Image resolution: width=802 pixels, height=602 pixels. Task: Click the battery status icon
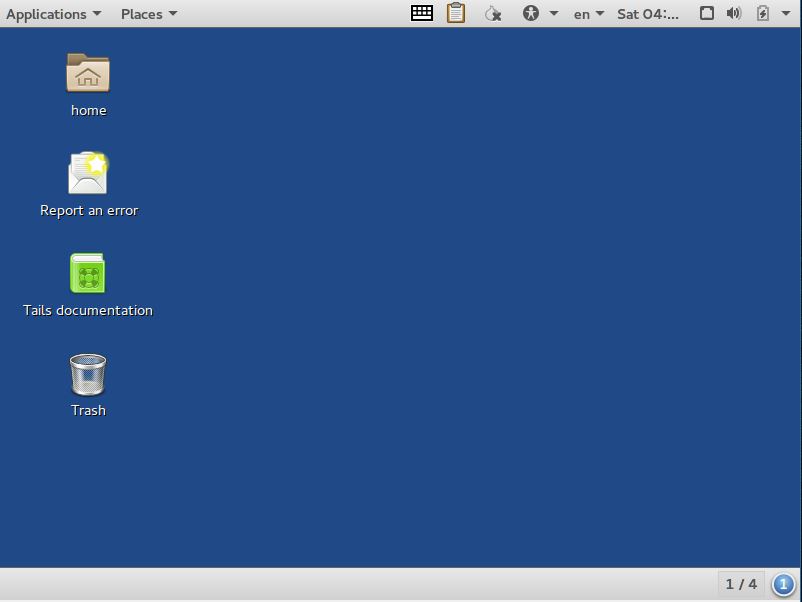(763, 13)
